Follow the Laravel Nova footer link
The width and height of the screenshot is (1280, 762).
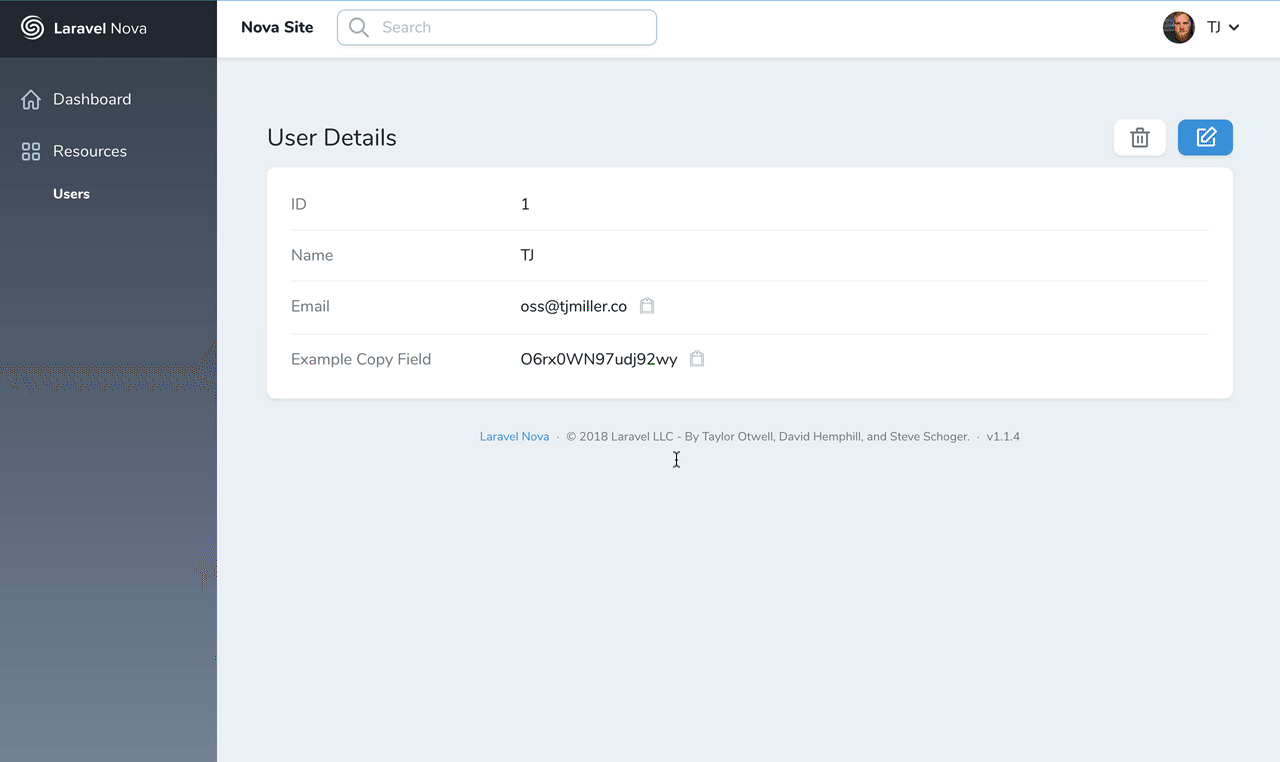(514, 437)
